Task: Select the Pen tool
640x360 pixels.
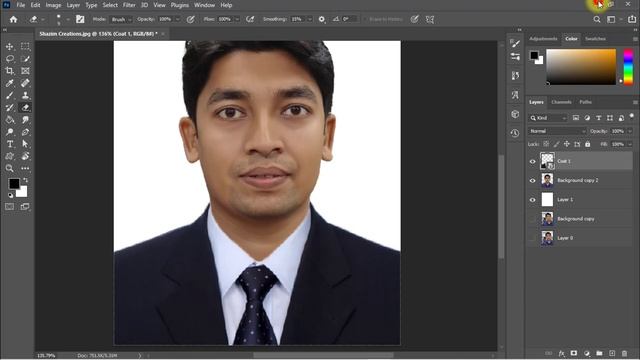Action: (25, 132)
